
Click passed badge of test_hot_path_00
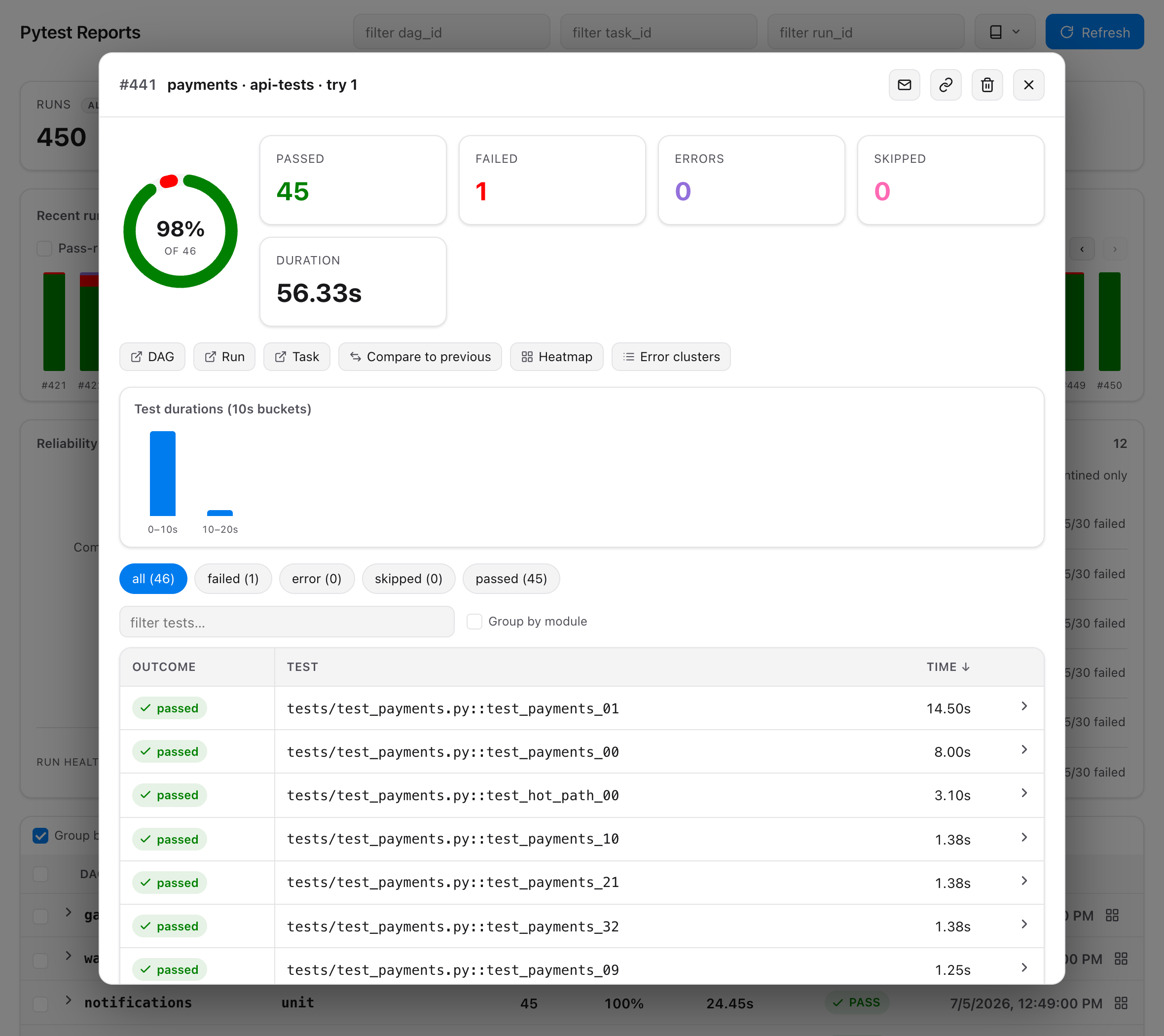tap(169, 795)
